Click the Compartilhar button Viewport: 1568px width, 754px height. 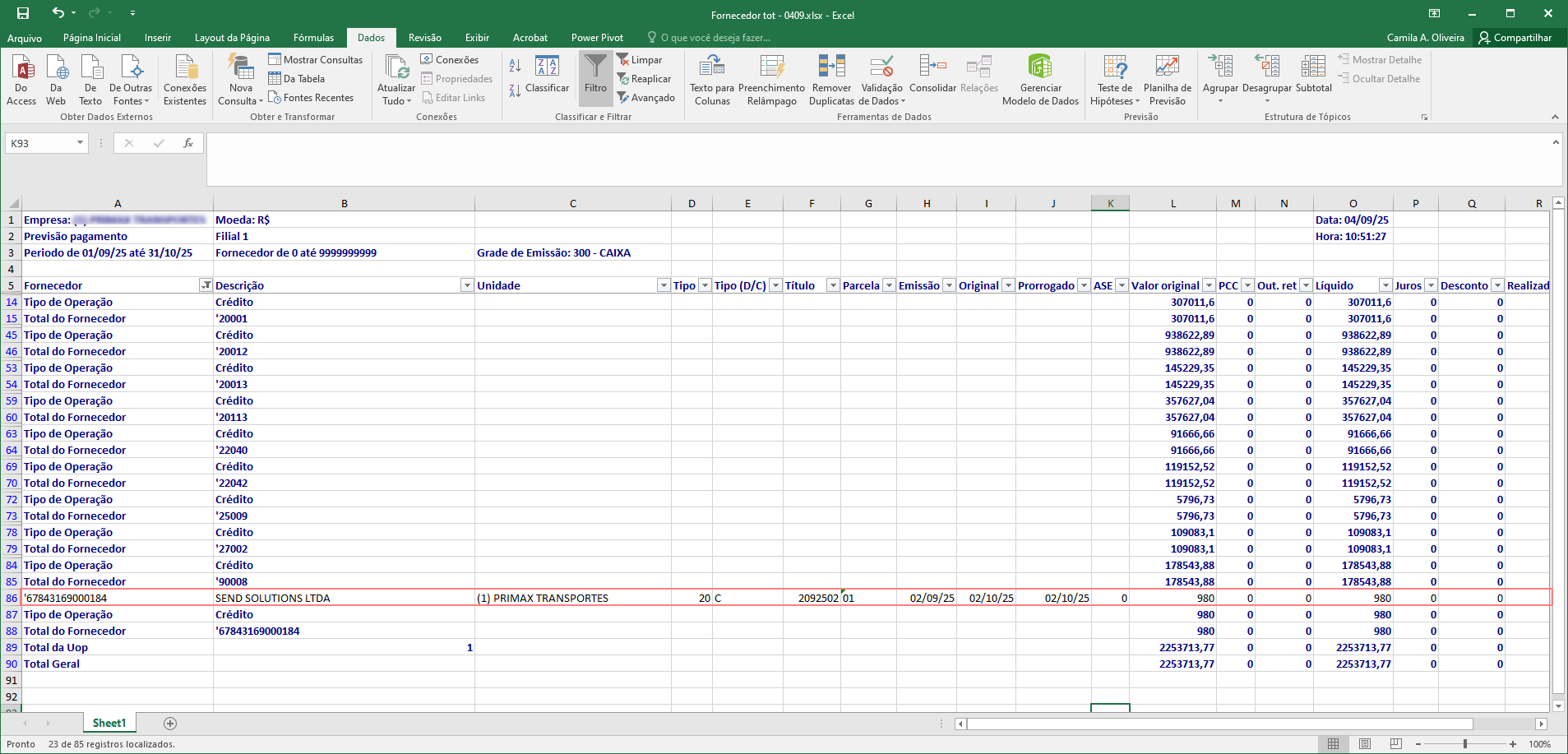[x=1515, y=38]
